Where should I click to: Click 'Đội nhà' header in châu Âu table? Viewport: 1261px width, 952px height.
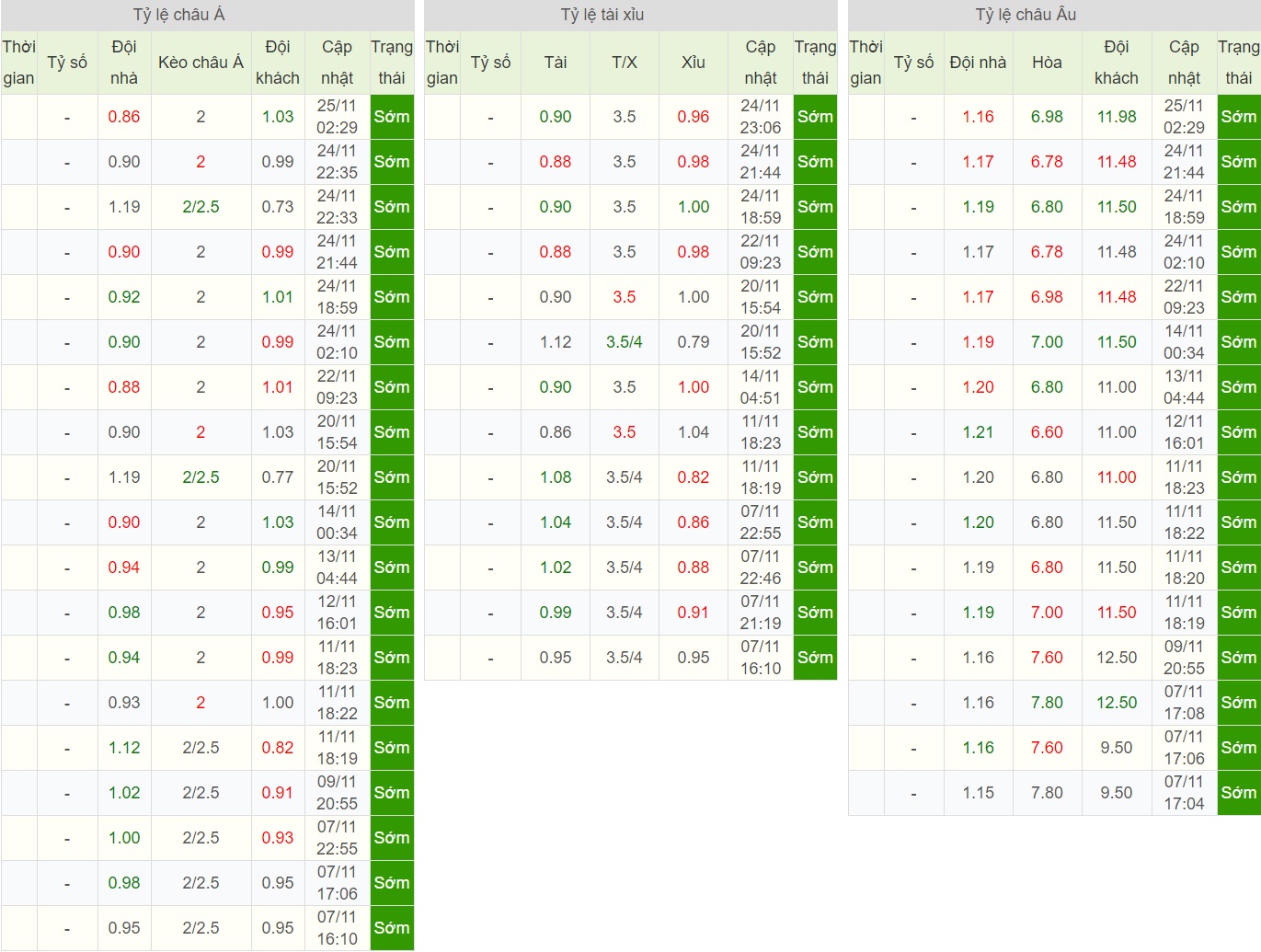[978, 63]
